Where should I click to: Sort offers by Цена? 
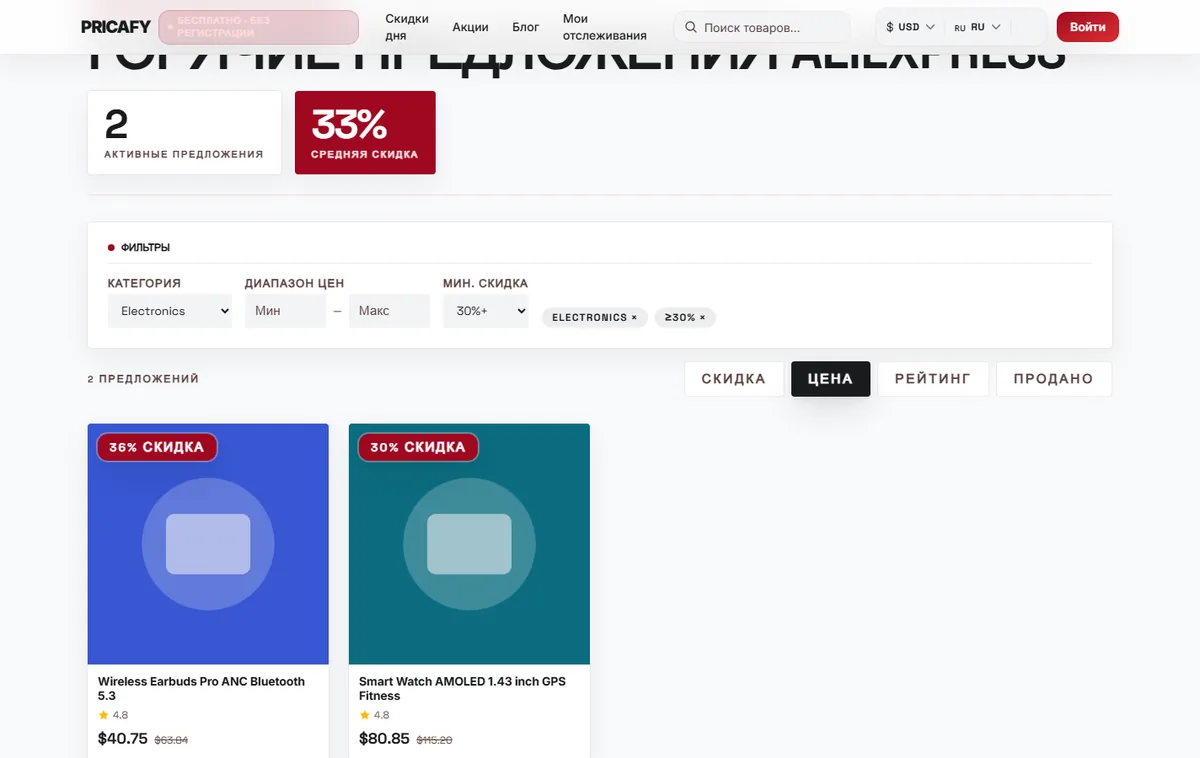[x=830, y=379]
